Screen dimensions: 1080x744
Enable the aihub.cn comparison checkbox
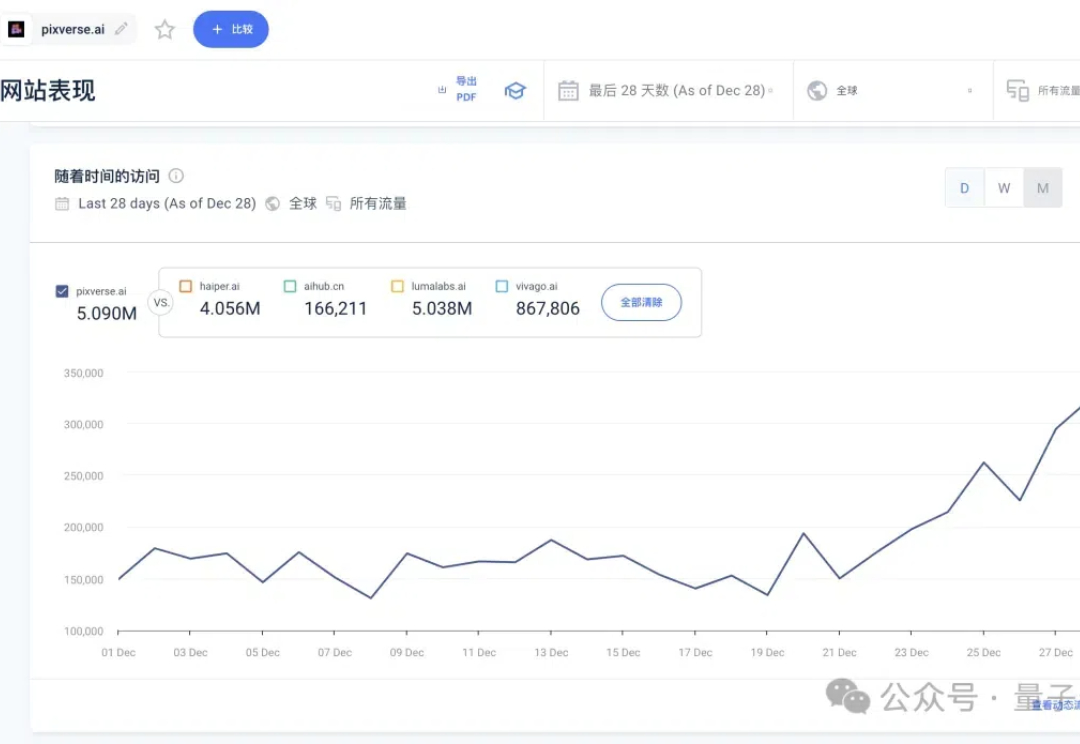pos(290,286)
